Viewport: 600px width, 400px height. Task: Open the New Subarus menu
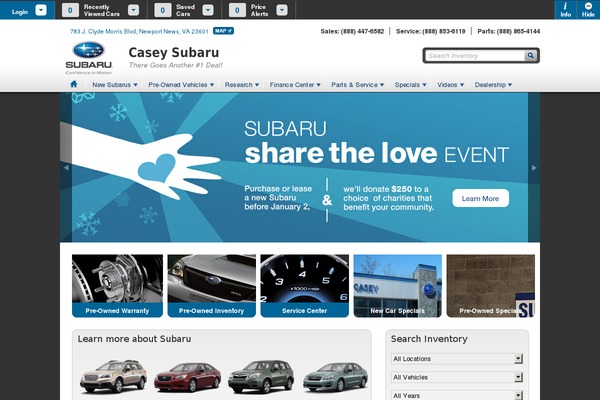click(115, 85)
